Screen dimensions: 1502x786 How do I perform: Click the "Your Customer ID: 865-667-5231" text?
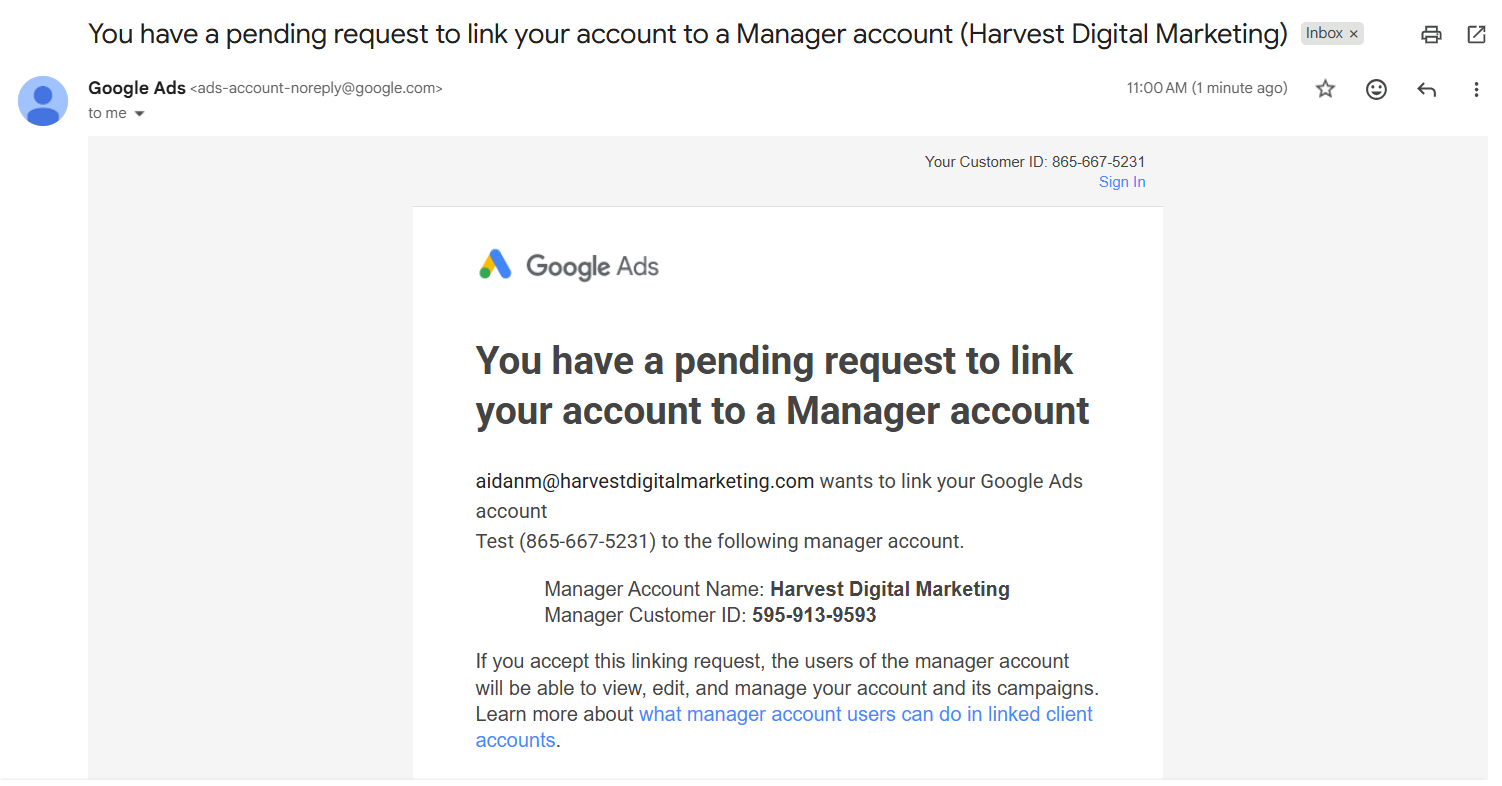point(1035,161)
